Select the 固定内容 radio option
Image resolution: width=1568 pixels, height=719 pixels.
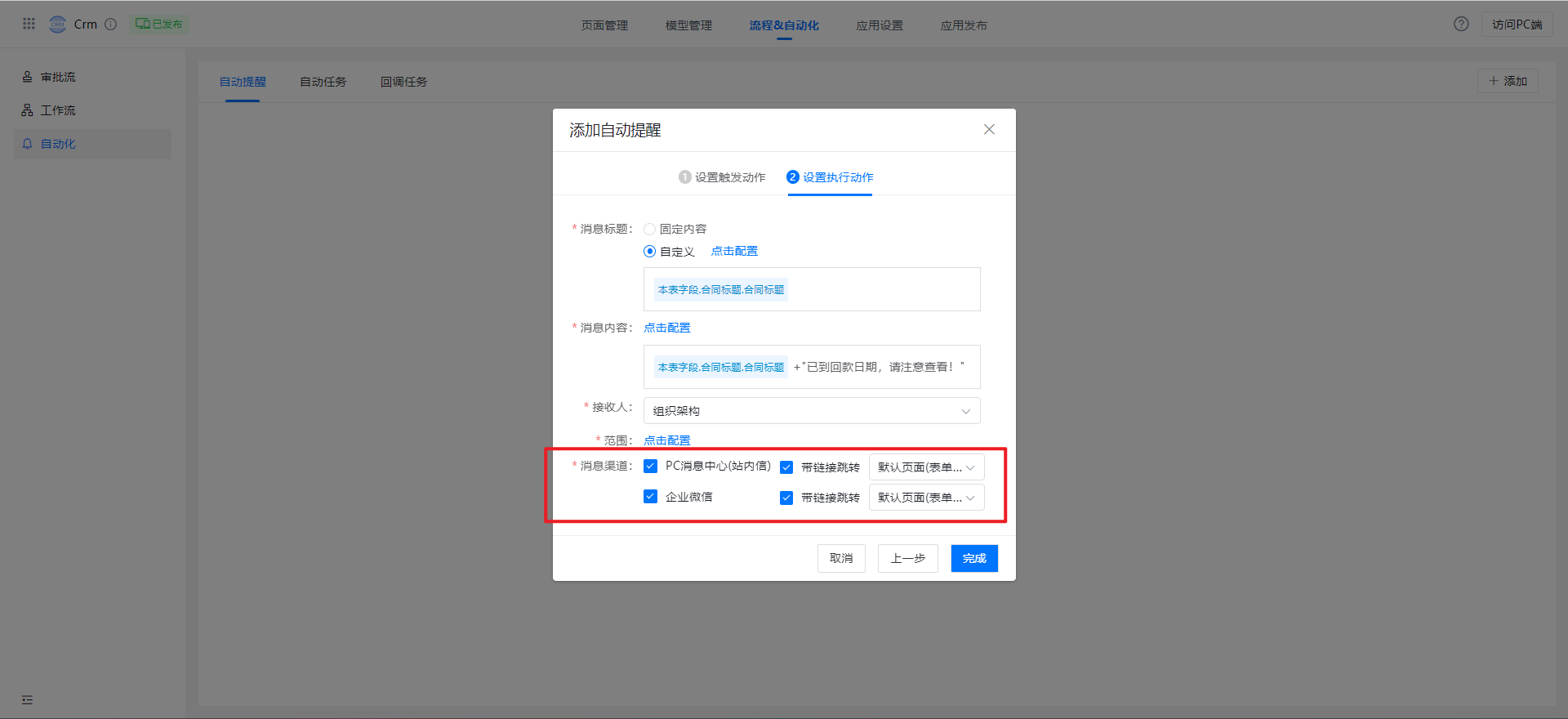click(650, 230)
